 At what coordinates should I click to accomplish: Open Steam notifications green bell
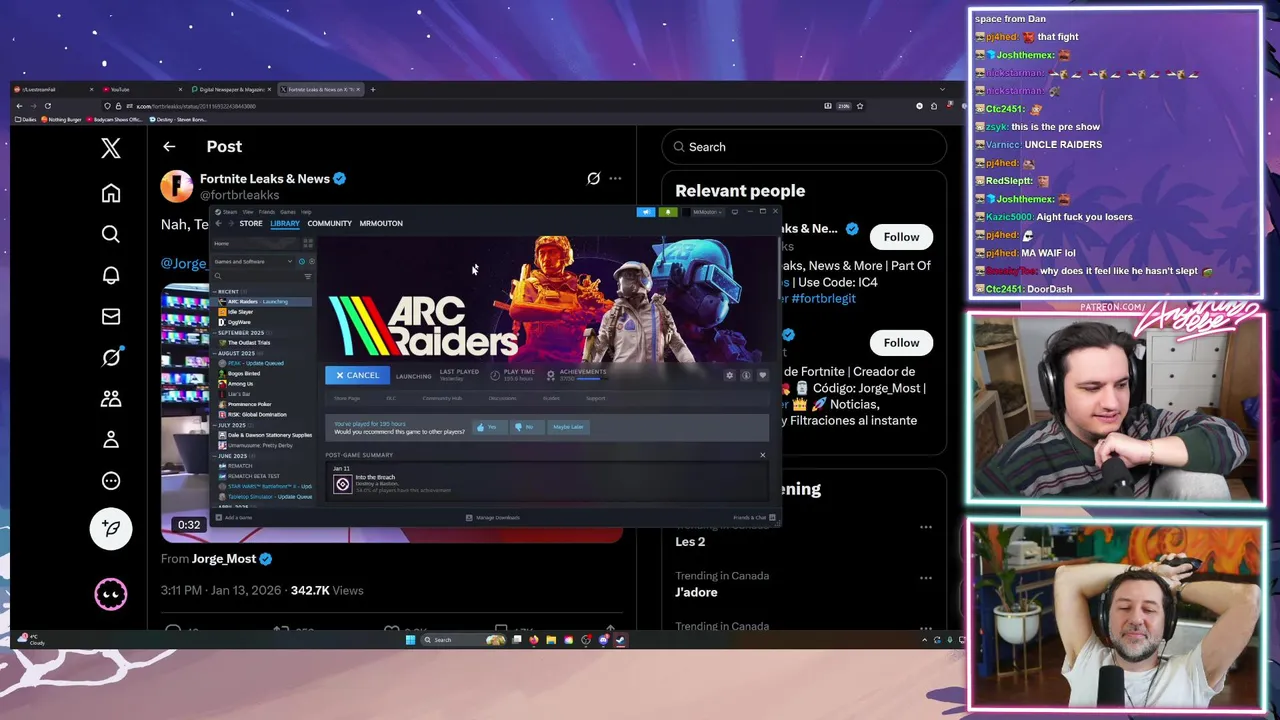point(668,212)
